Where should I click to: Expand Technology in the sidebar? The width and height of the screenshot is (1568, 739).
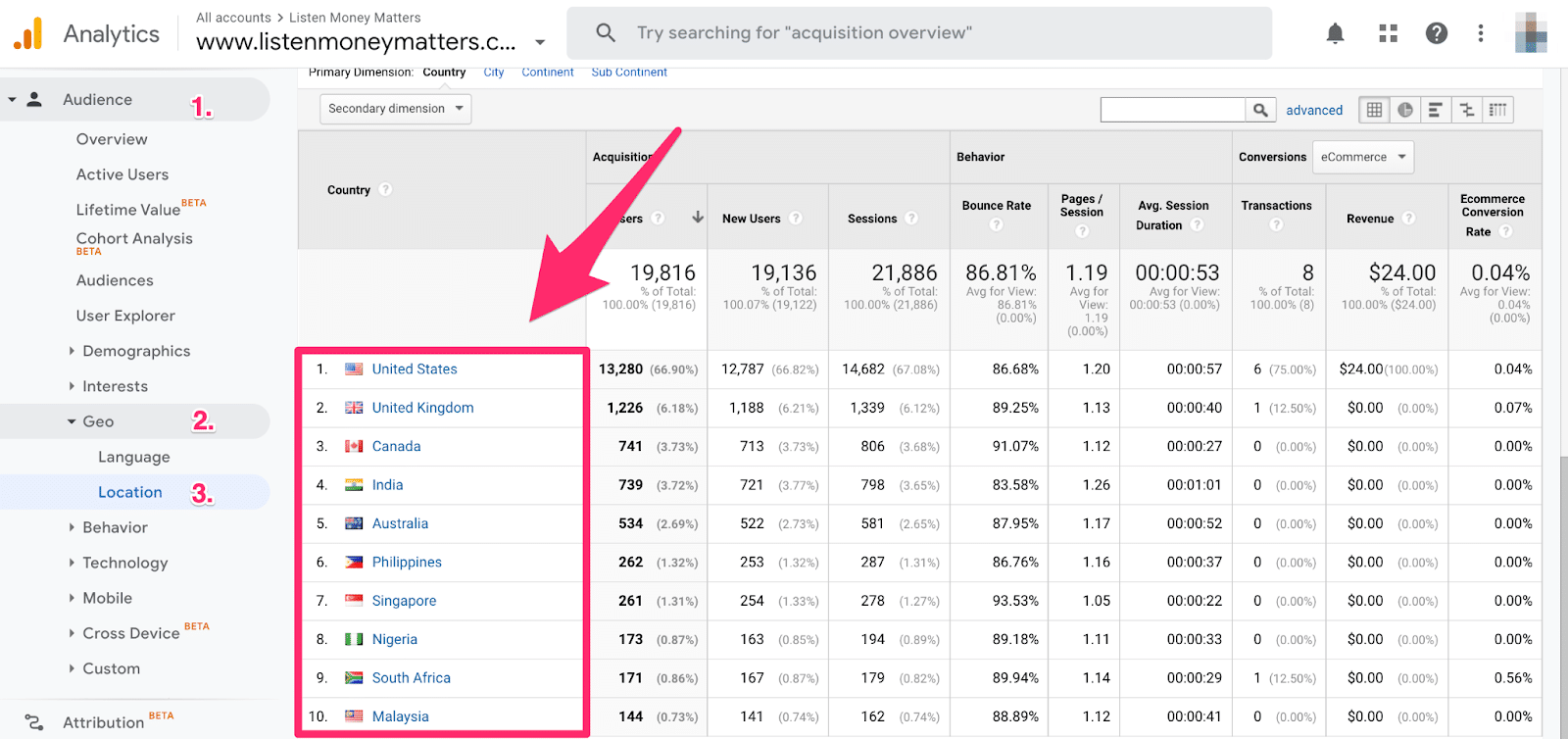[72, 563]
